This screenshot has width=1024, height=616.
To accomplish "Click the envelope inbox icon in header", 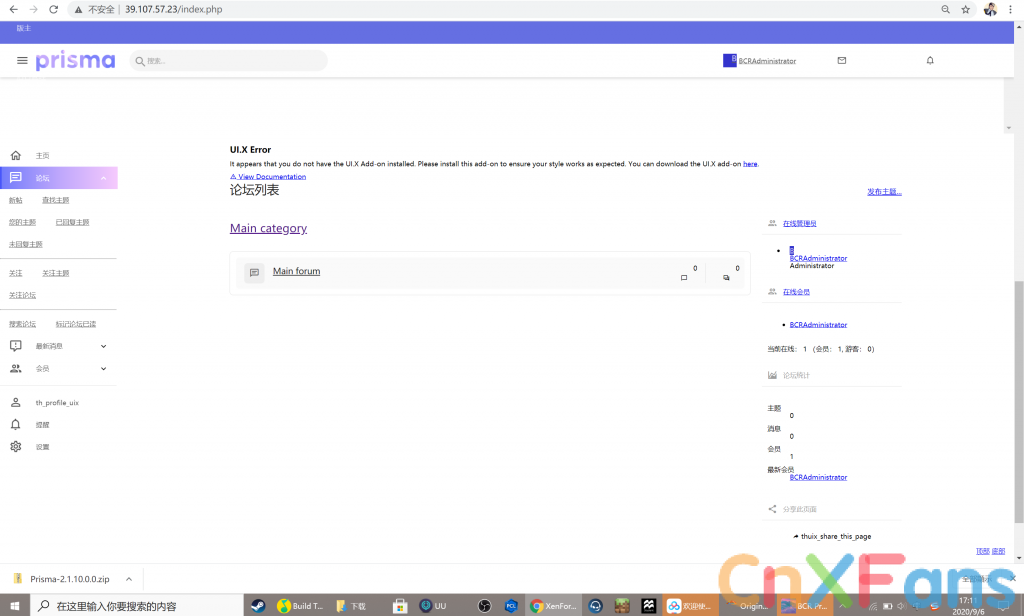I will pos(841,61).
